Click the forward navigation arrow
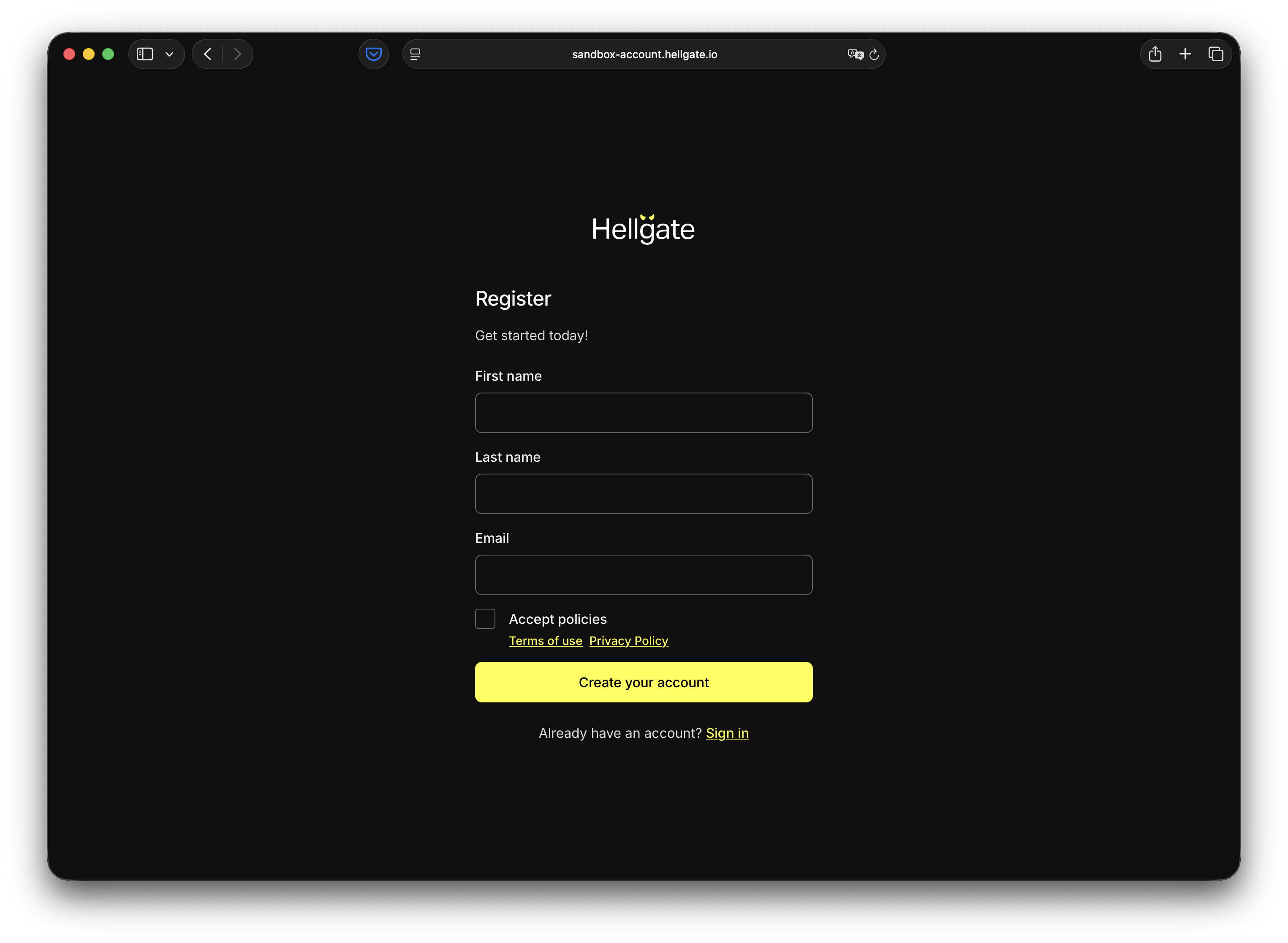 tap(237, 54)
